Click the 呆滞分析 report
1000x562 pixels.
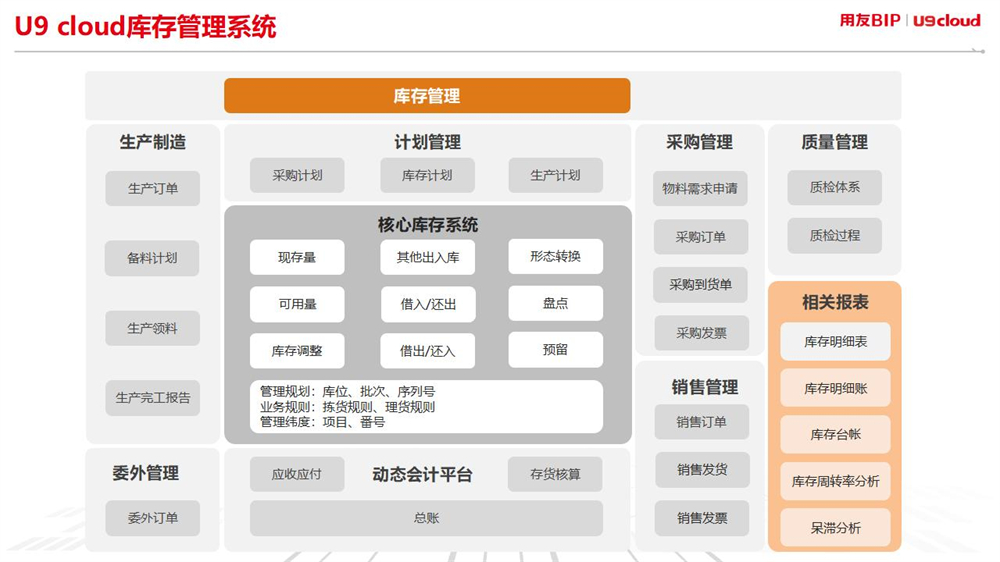pos(835,528)
